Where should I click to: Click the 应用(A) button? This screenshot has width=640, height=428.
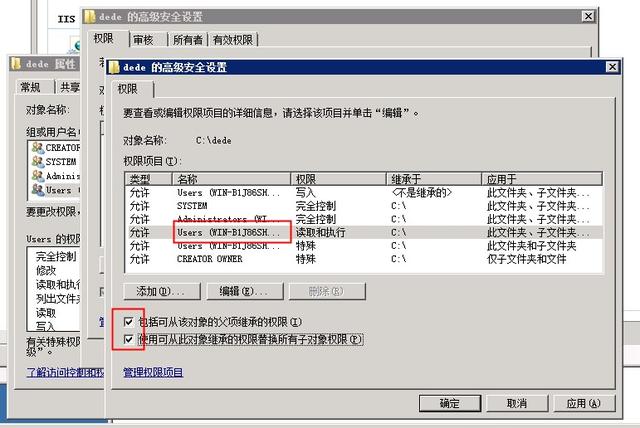pos(584,403)
